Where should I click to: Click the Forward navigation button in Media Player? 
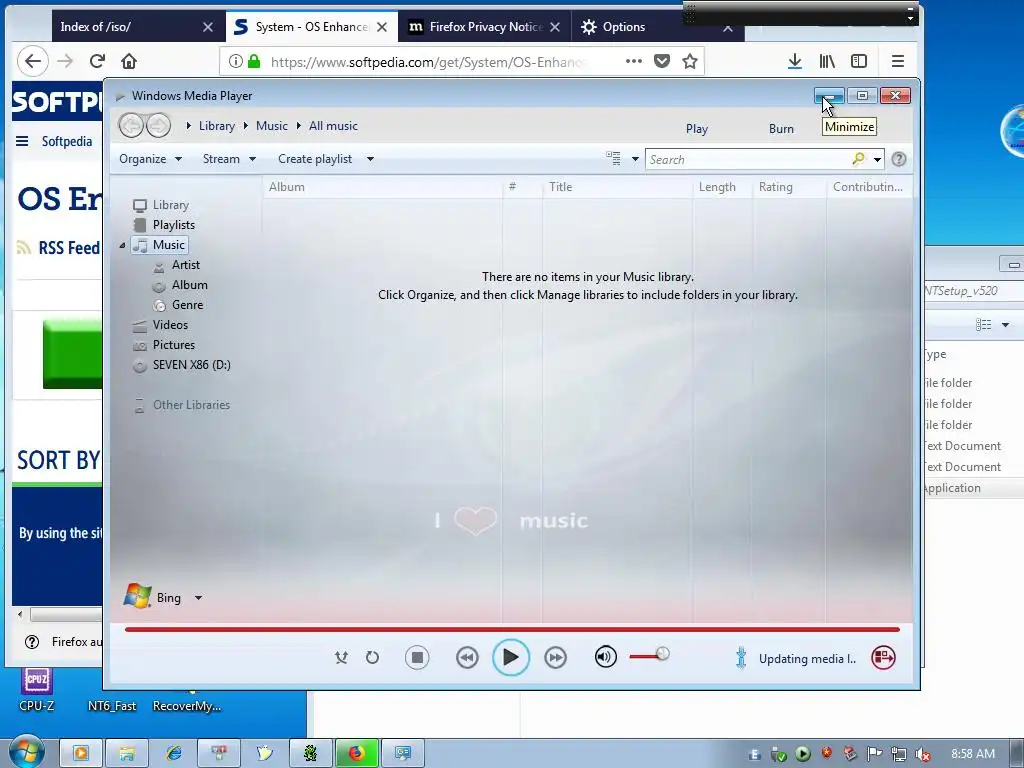[158, 125]
